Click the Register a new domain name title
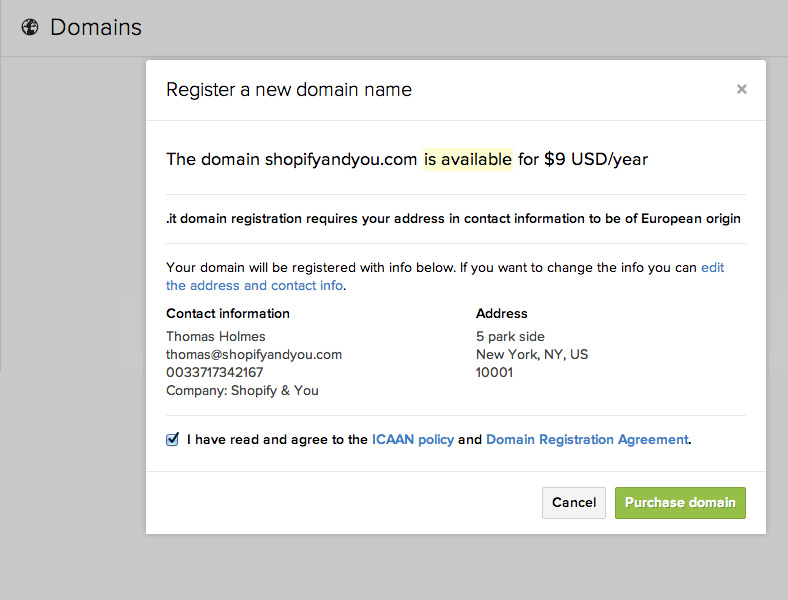The image size is (788, 600). click(x=289, y=90)
